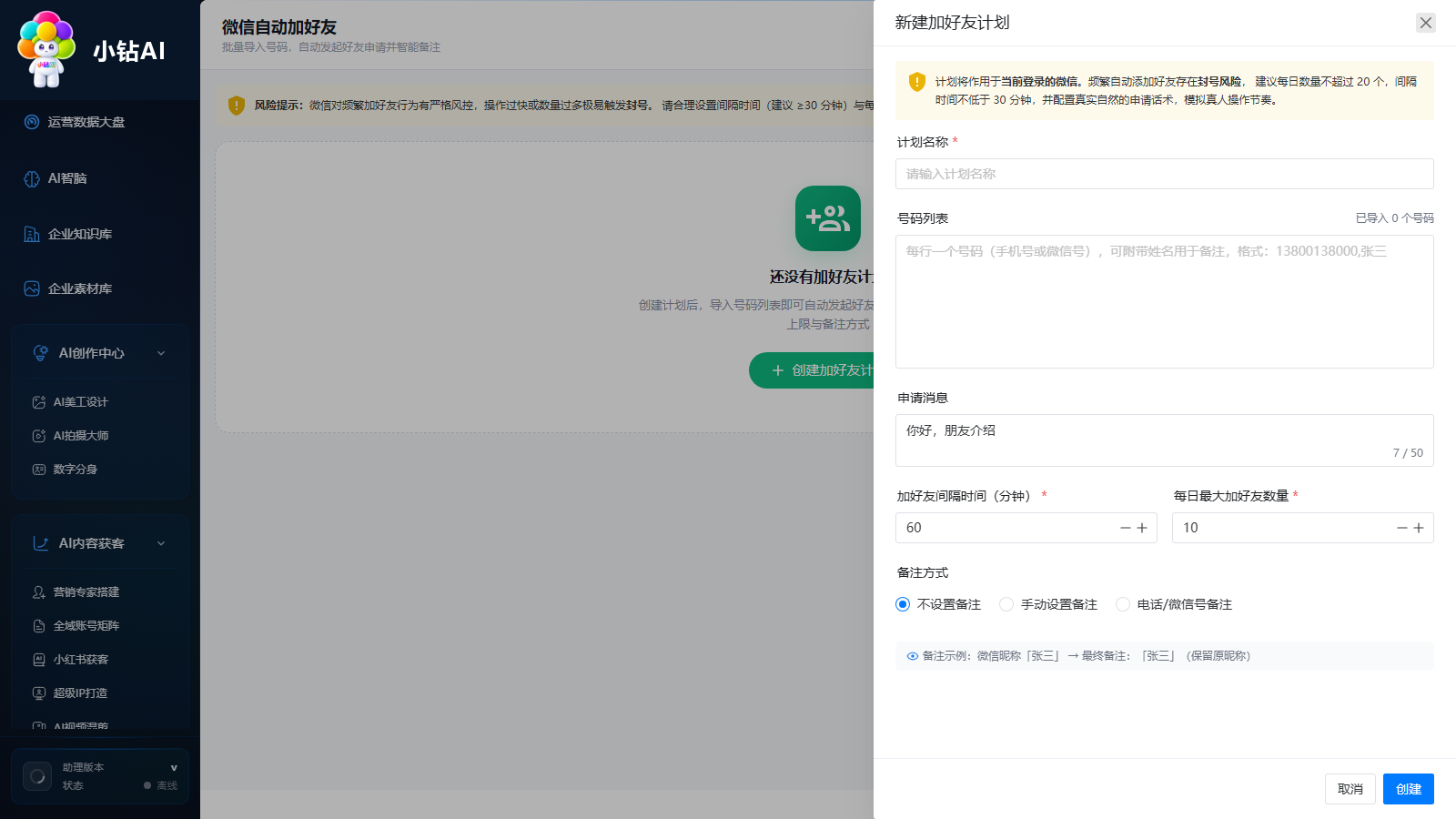Click the AI创作中心 lightbulb icon
This screenshot has height=819, width=1456.
click(x=41, y=353)
